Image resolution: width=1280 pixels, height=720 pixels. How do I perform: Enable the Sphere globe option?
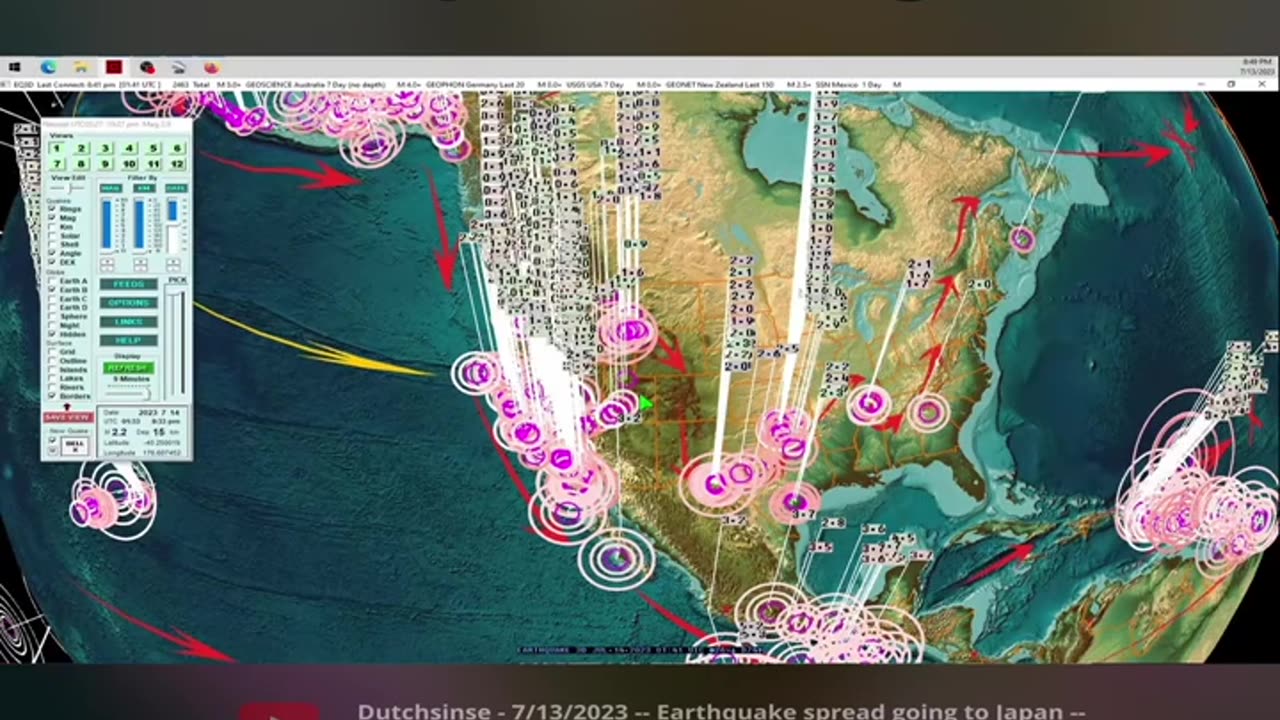tap(51, 316)
